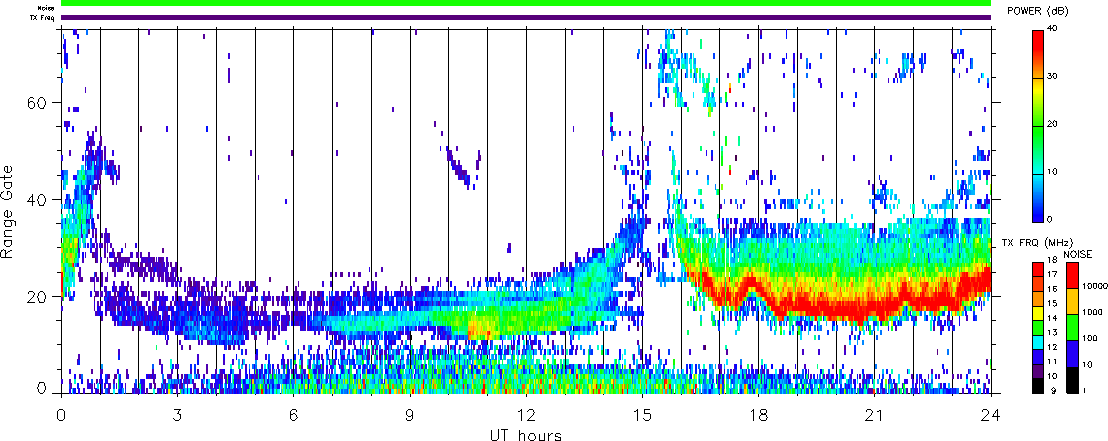Click the '14' label on the TX FRQ scale
Screen dimensions: 1108x441
pos(1051,317)
